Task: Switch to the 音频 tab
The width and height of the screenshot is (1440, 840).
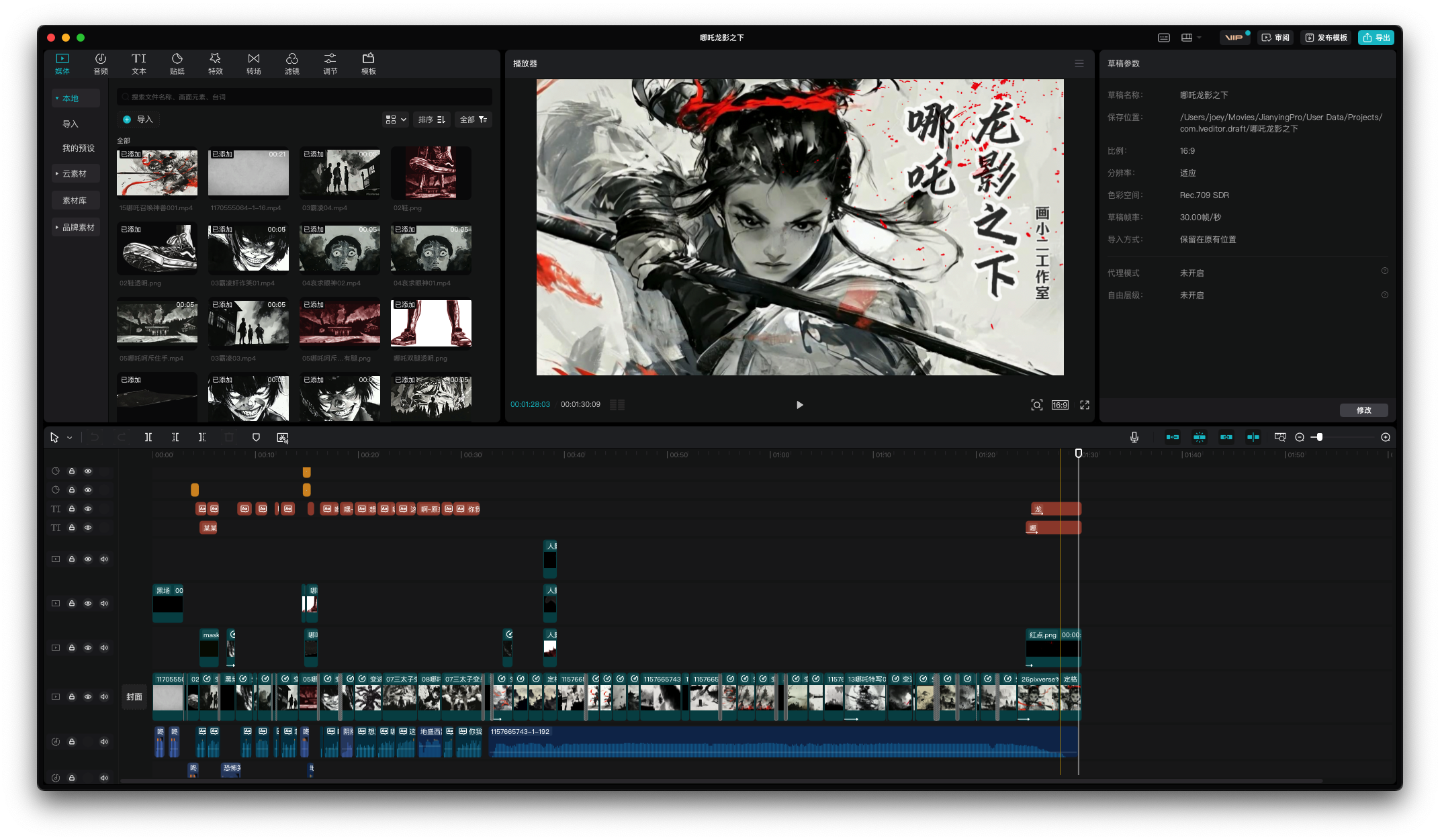Action: click(101, 64)
